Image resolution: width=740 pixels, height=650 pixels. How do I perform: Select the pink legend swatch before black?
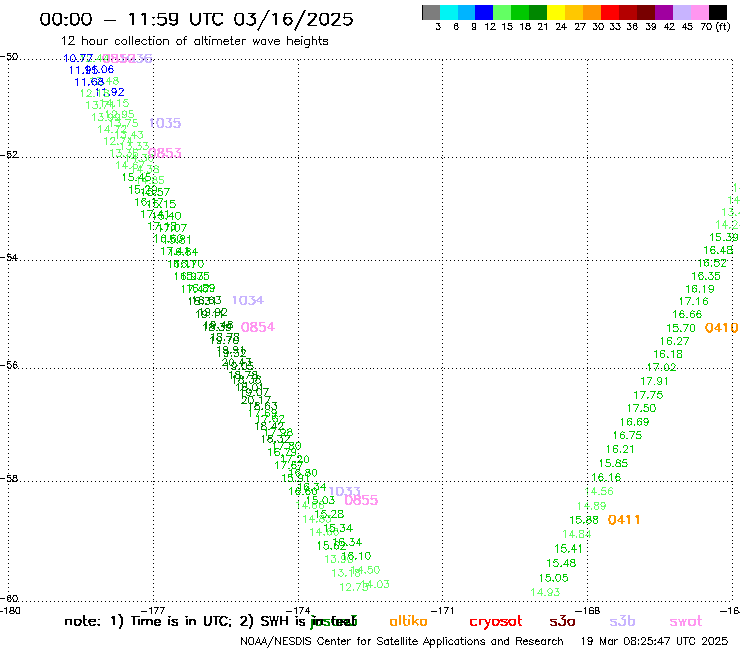[x=700, y=12]
